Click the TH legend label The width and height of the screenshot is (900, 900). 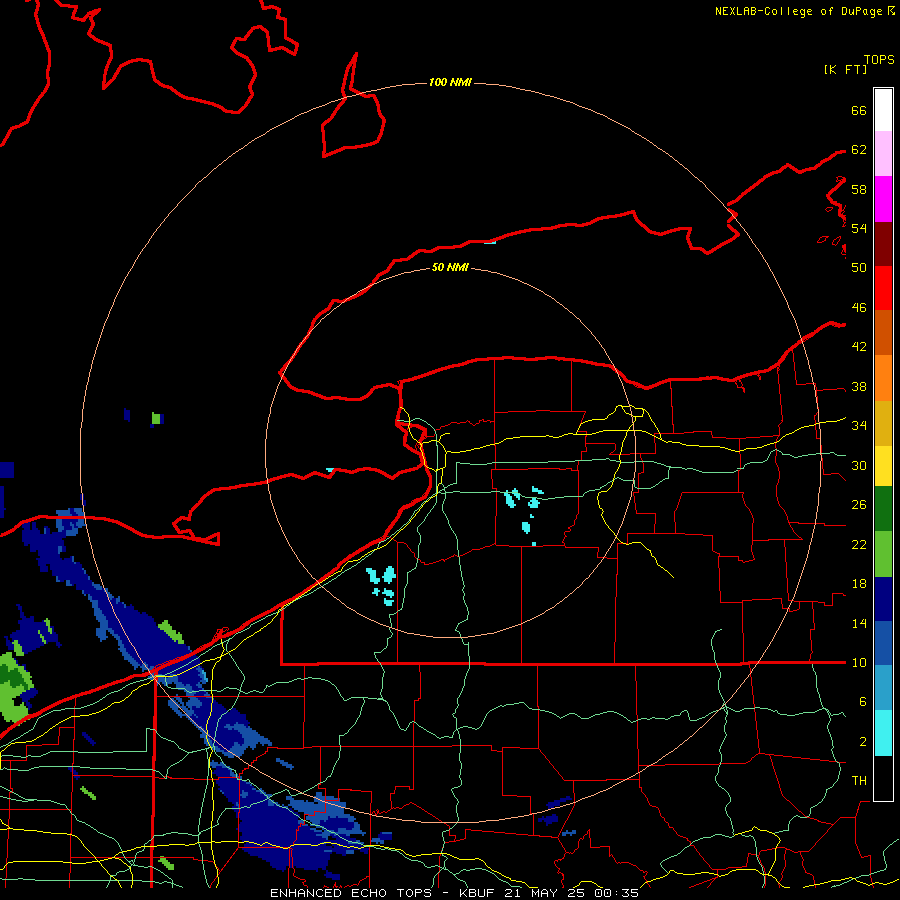coord(859,781)
